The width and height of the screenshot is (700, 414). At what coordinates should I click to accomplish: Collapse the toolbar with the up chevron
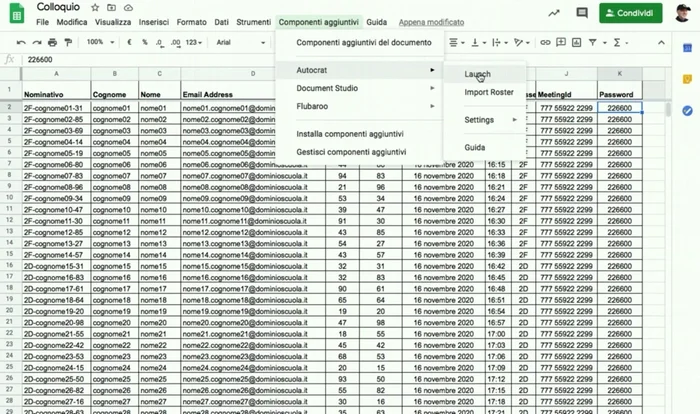click(x=658, y=43)
